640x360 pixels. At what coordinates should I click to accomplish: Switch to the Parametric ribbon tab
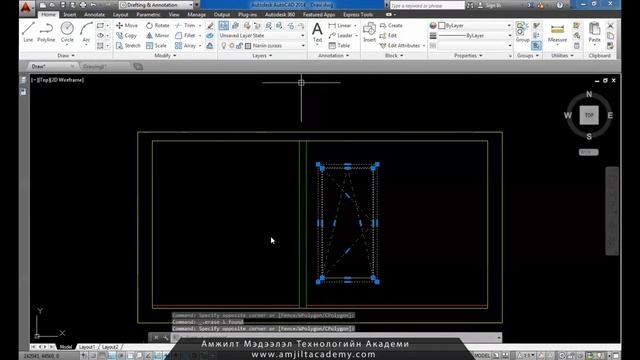(x=148, y=15)
